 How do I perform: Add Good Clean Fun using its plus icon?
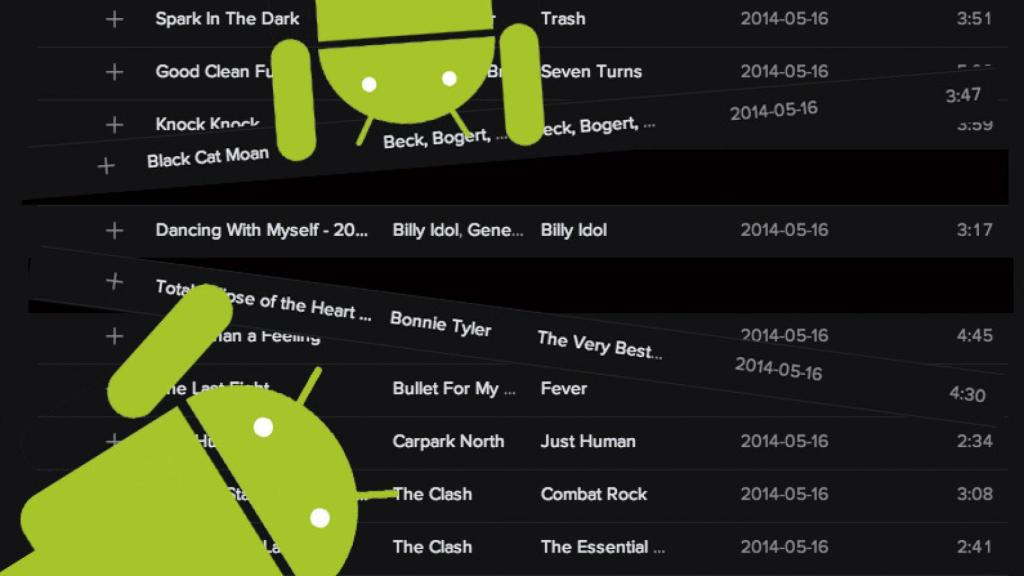pos(114,72)
